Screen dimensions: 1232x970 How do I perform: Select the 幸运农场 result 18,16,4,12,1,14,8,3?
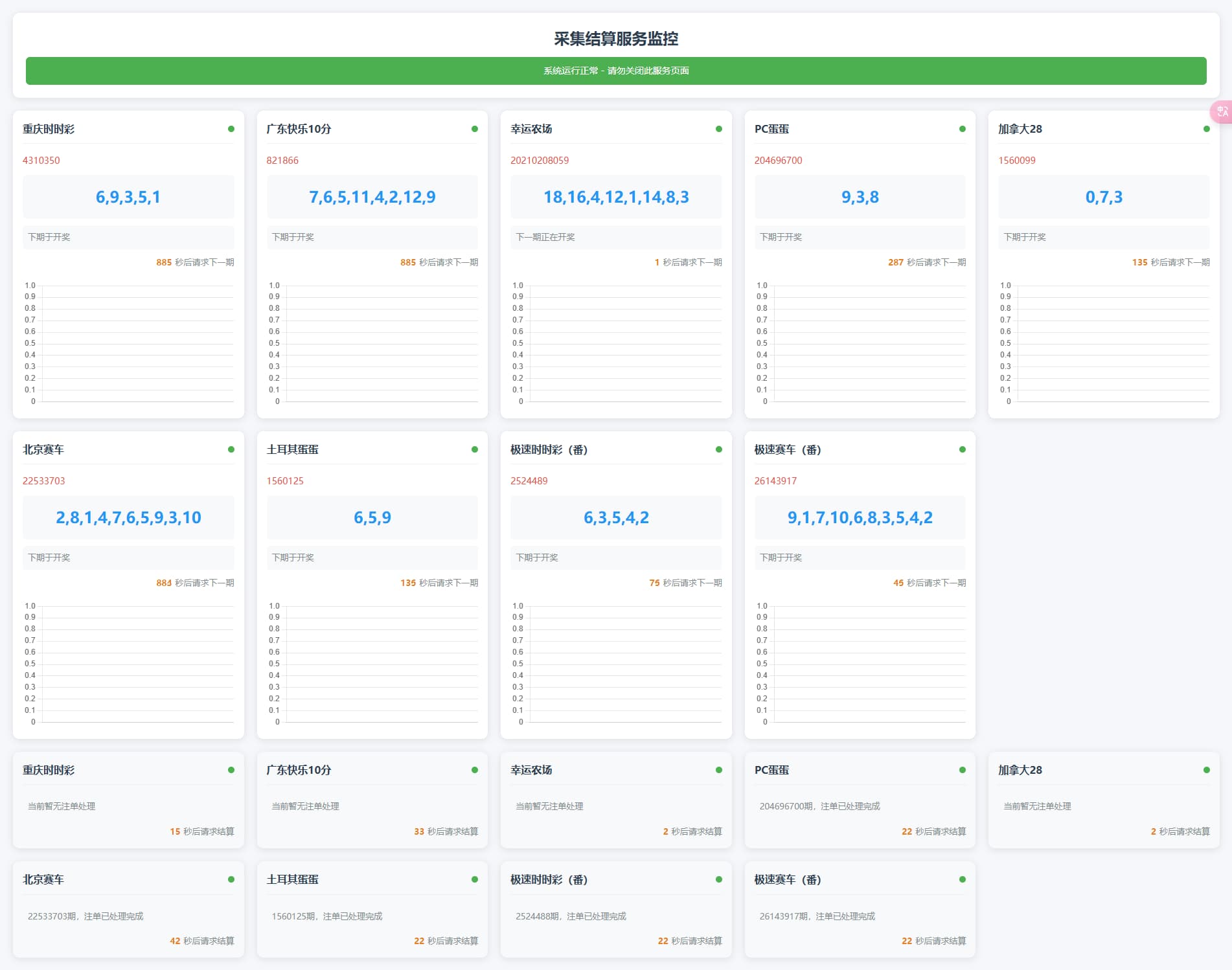[616, 197]
